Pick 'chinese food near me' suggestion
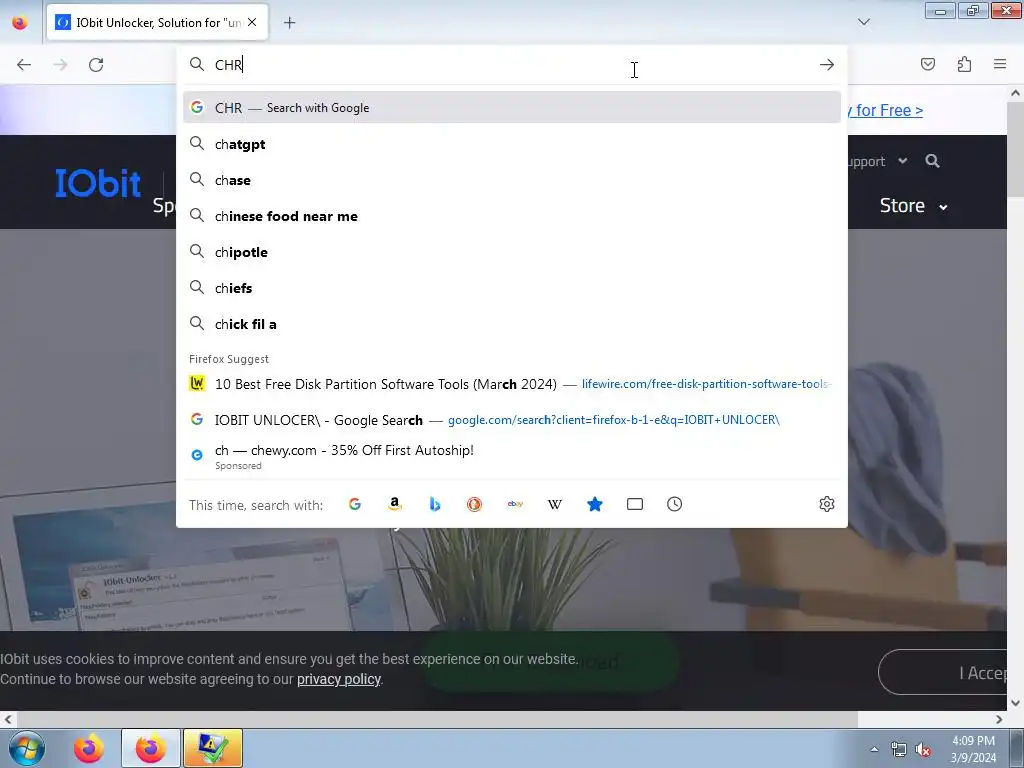Image resolution: width=1024 pixels, height=768 pixels. pos(512,216)
